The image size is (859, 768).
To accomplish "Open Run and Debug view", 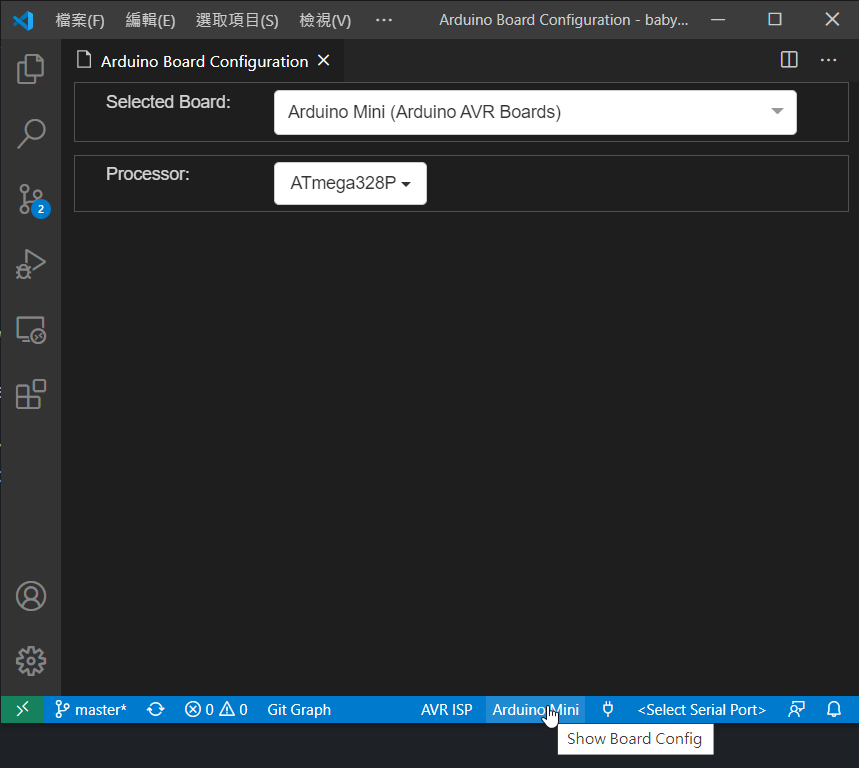I will click(x=31, y=265).
